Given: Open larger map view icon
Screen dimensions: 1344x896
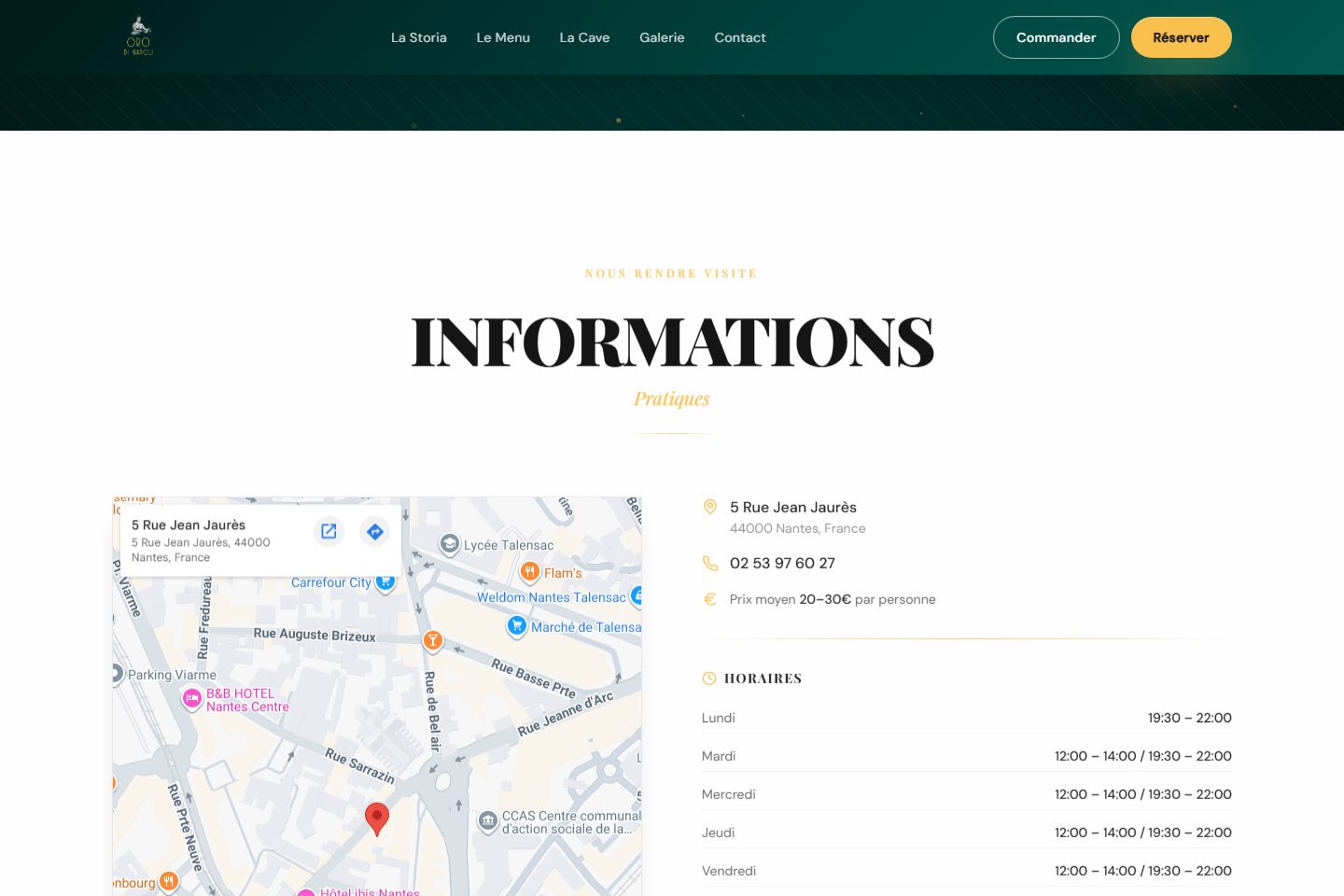Looking at the screenshot, I should pos(329,531).
